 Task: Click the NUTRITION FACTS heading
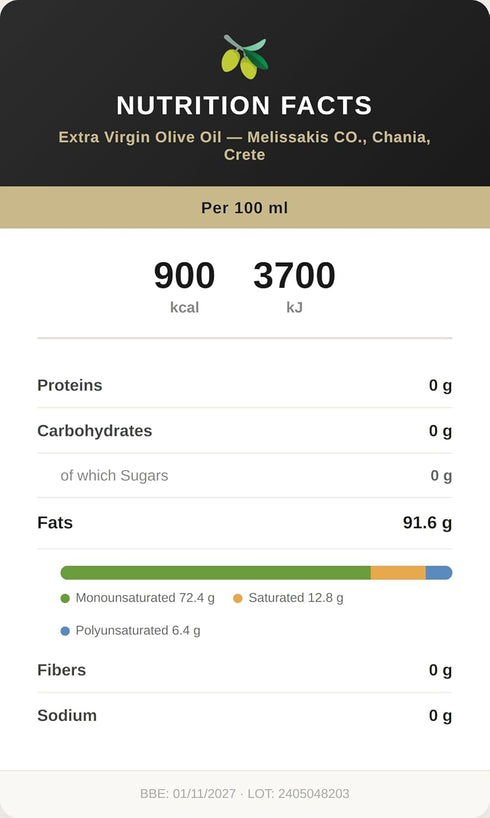click(245, 105)
